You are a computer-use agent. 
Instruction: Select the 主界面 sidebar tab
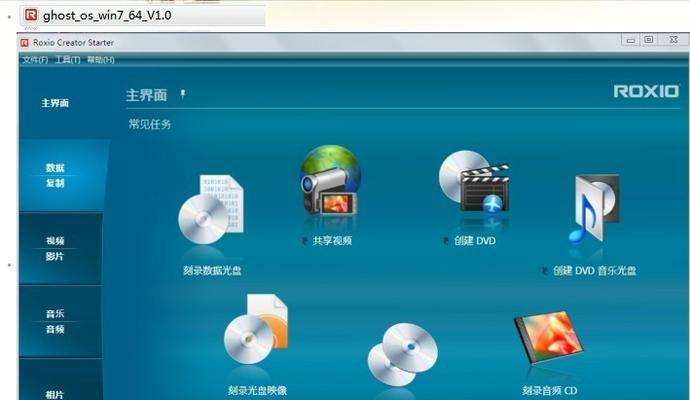pyautogui.click(x=55, y=103)
